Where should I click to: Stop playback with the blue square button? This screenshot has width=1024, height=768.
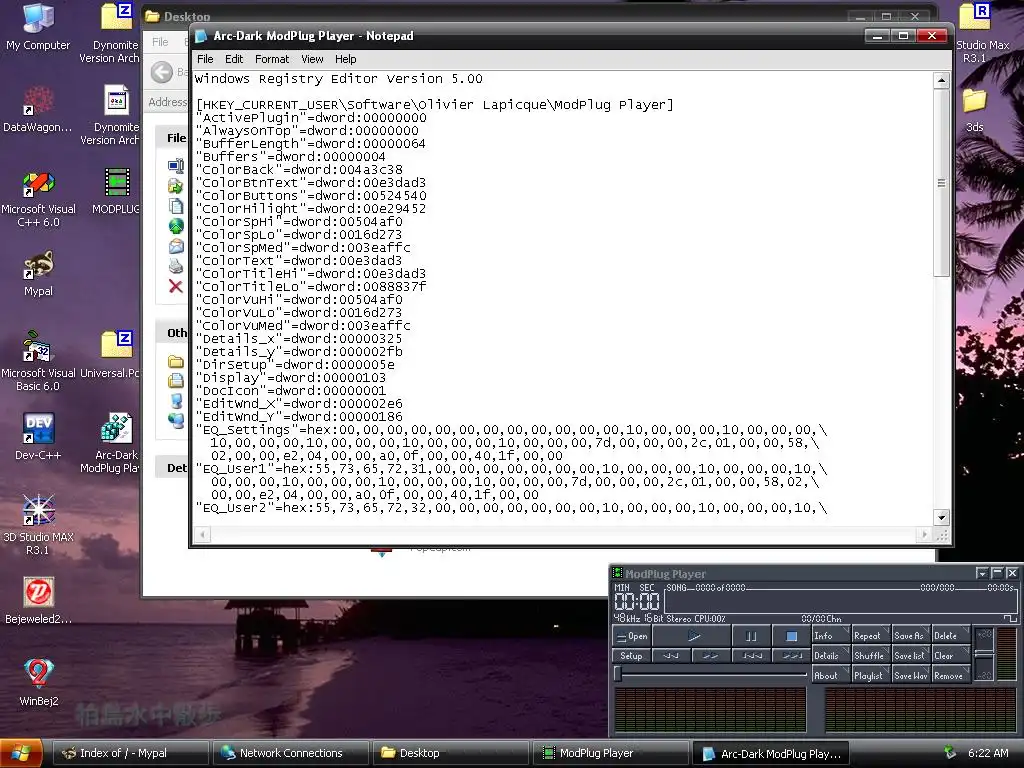tap(791, 635)
